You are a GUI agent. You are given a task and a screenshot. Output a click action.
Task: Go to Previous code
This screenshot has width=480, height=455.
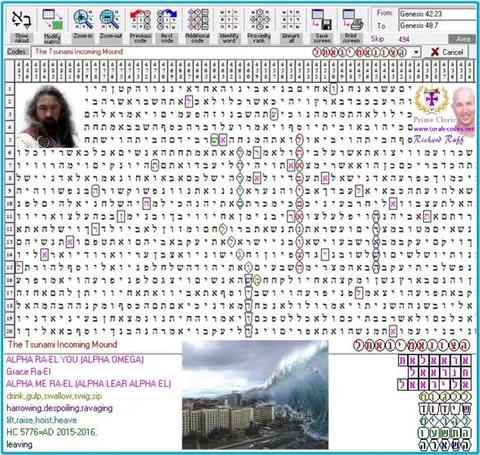tap(140, 20)
